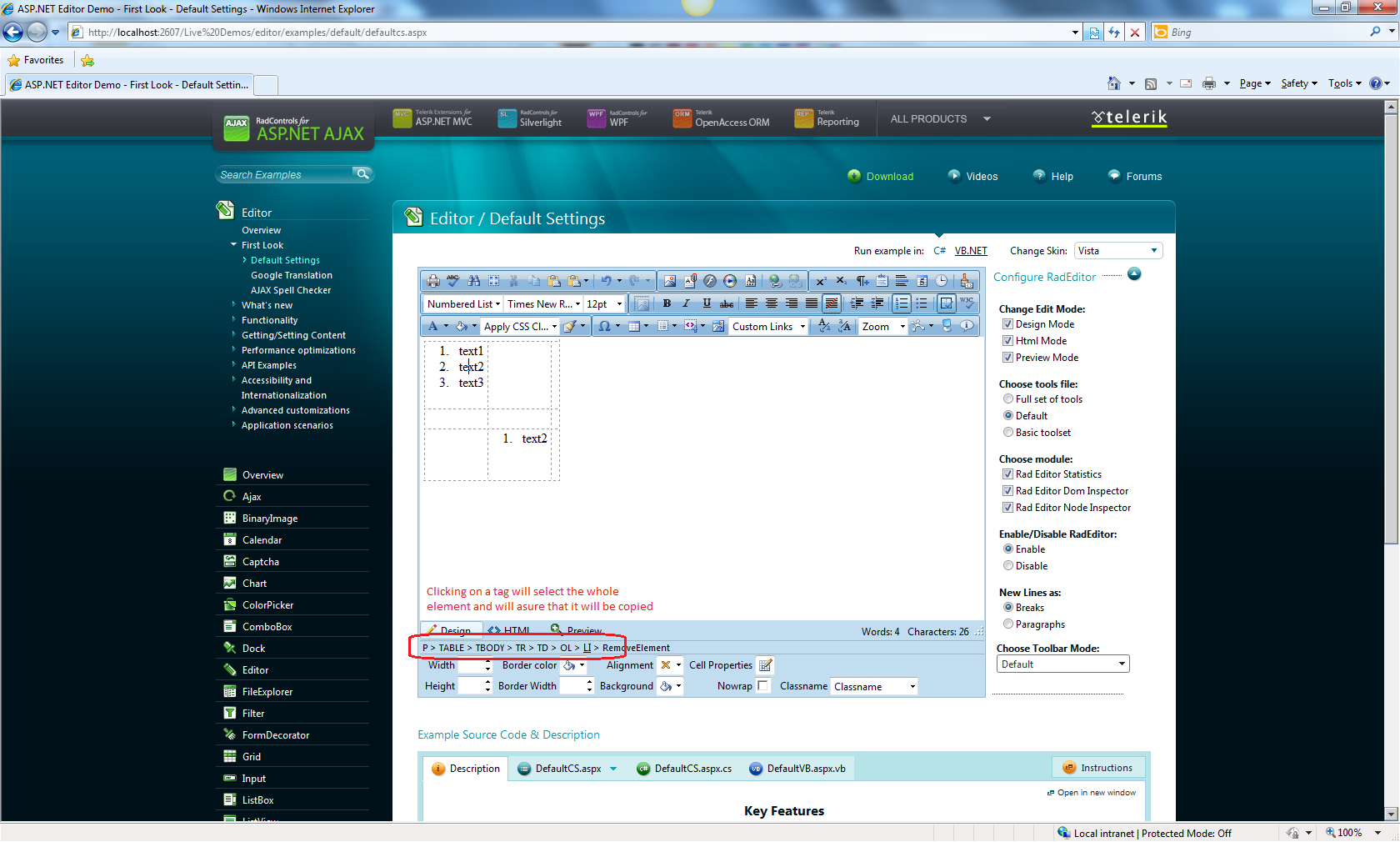Open the Custom Links dropdown
Viewport: 1400px width, 842px height.
pos(768,327)
